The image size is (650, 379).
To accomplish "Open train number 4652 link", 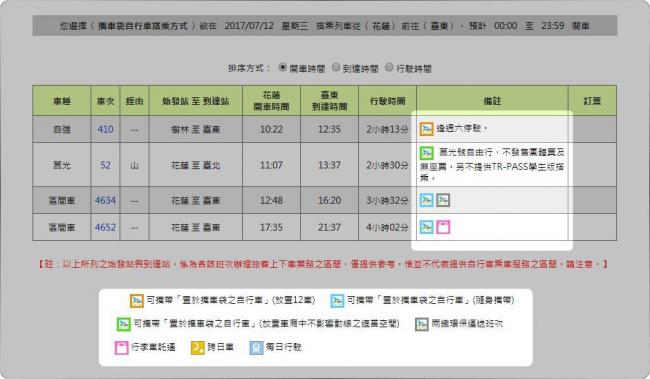I will tap(105, 227).
